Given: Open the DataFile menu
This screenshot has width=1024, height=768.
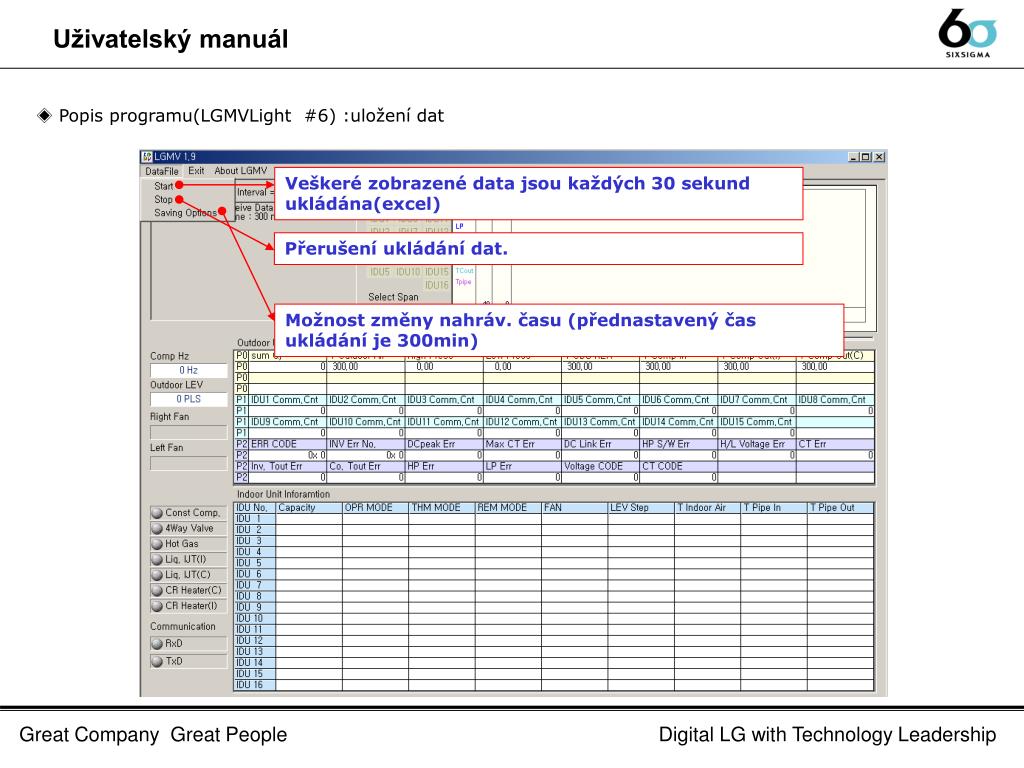Looking at the screenshot, I should (x=162, y=171).
